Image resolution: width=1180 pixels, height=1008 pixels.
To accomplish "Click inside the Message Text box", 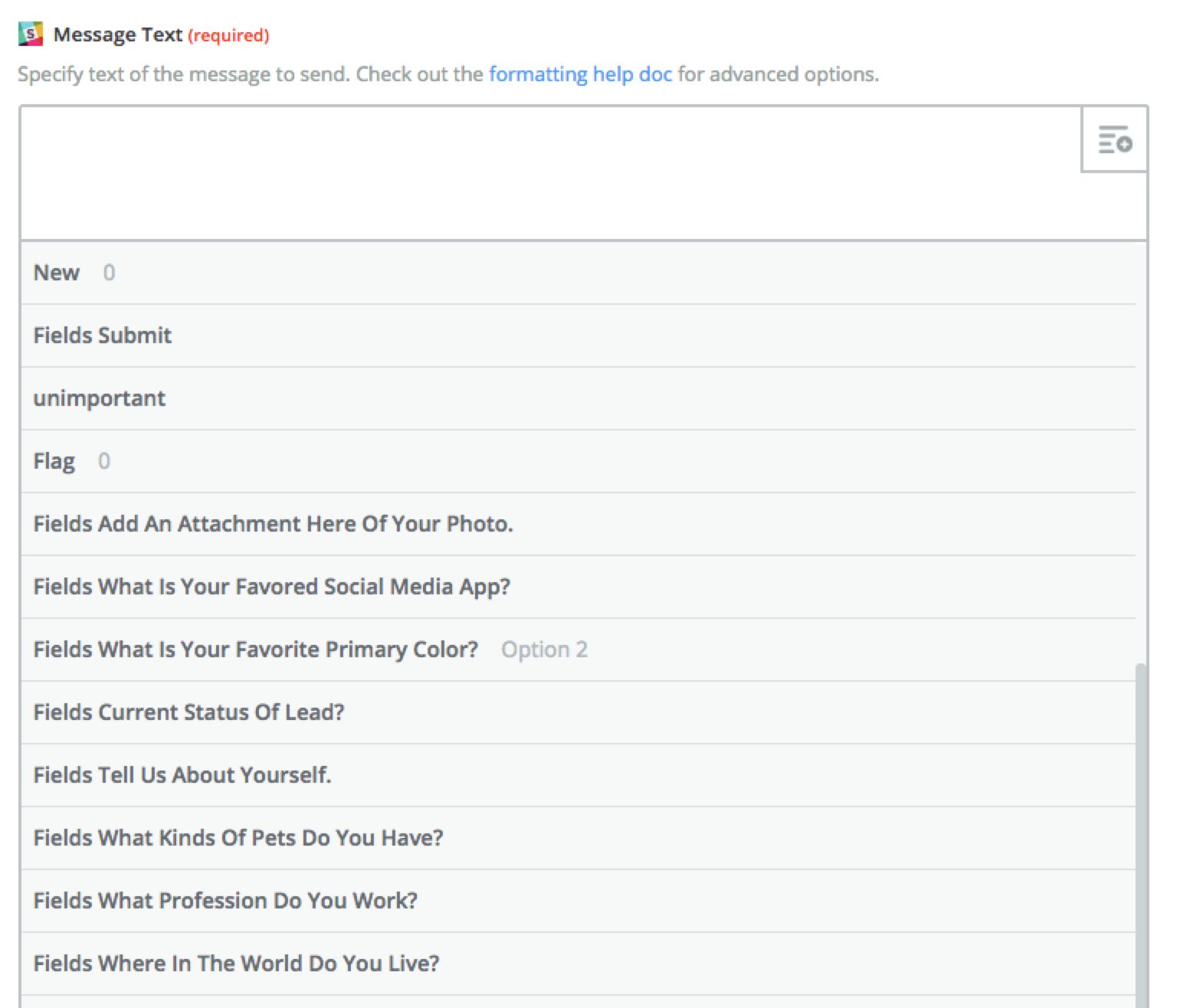I will pyautogui.click(x=550, y=173).
